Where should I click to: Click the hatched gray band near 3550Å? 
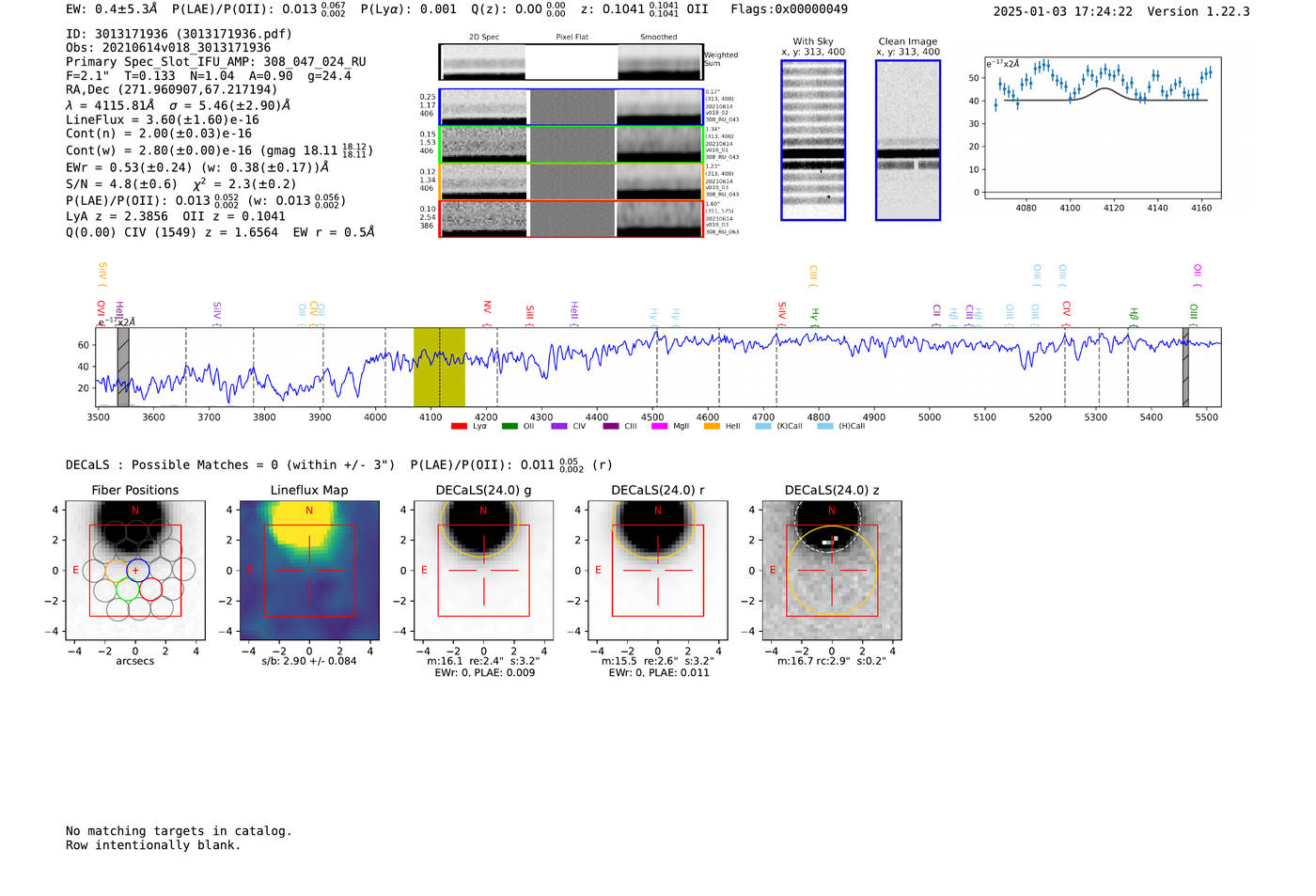click(123, 367)
